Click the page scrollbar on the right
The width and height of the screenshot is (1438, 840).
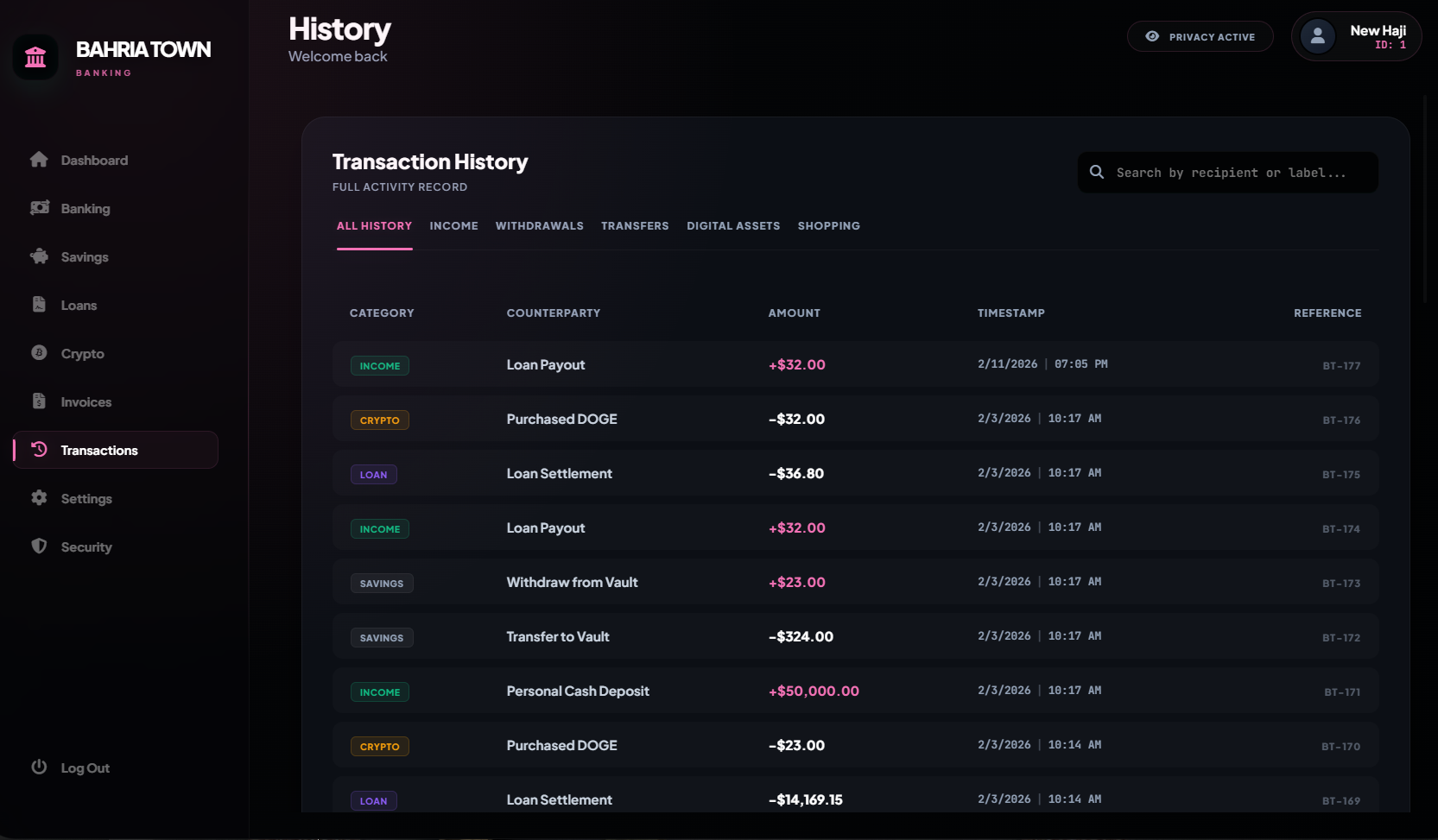1425,199
